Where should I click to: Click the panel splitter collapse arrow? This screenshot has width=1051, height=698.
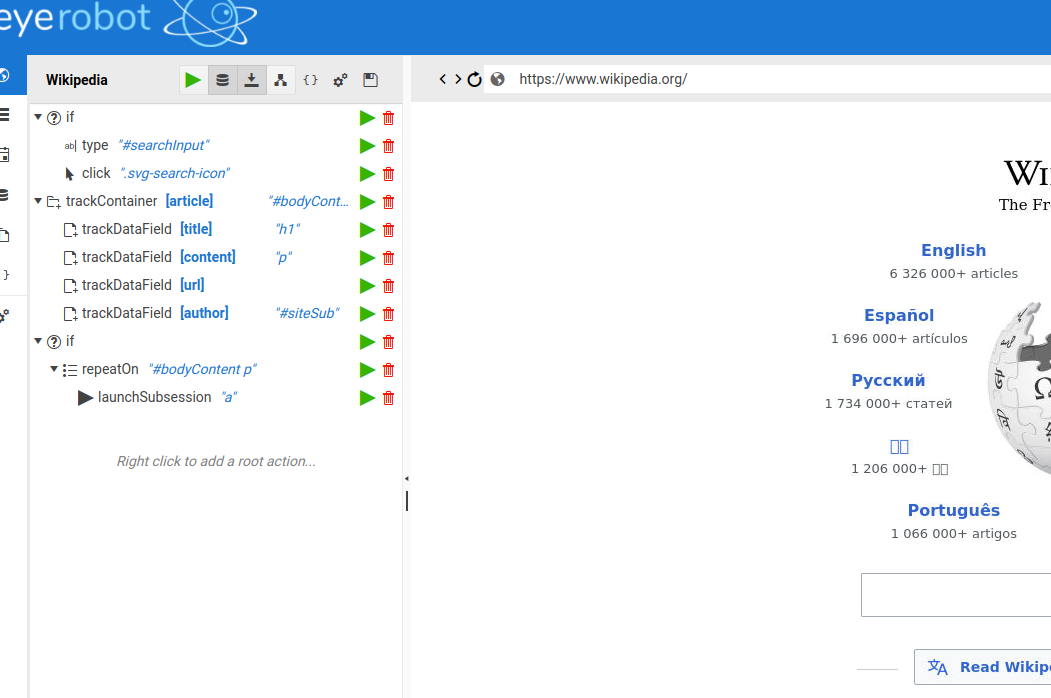407,479
